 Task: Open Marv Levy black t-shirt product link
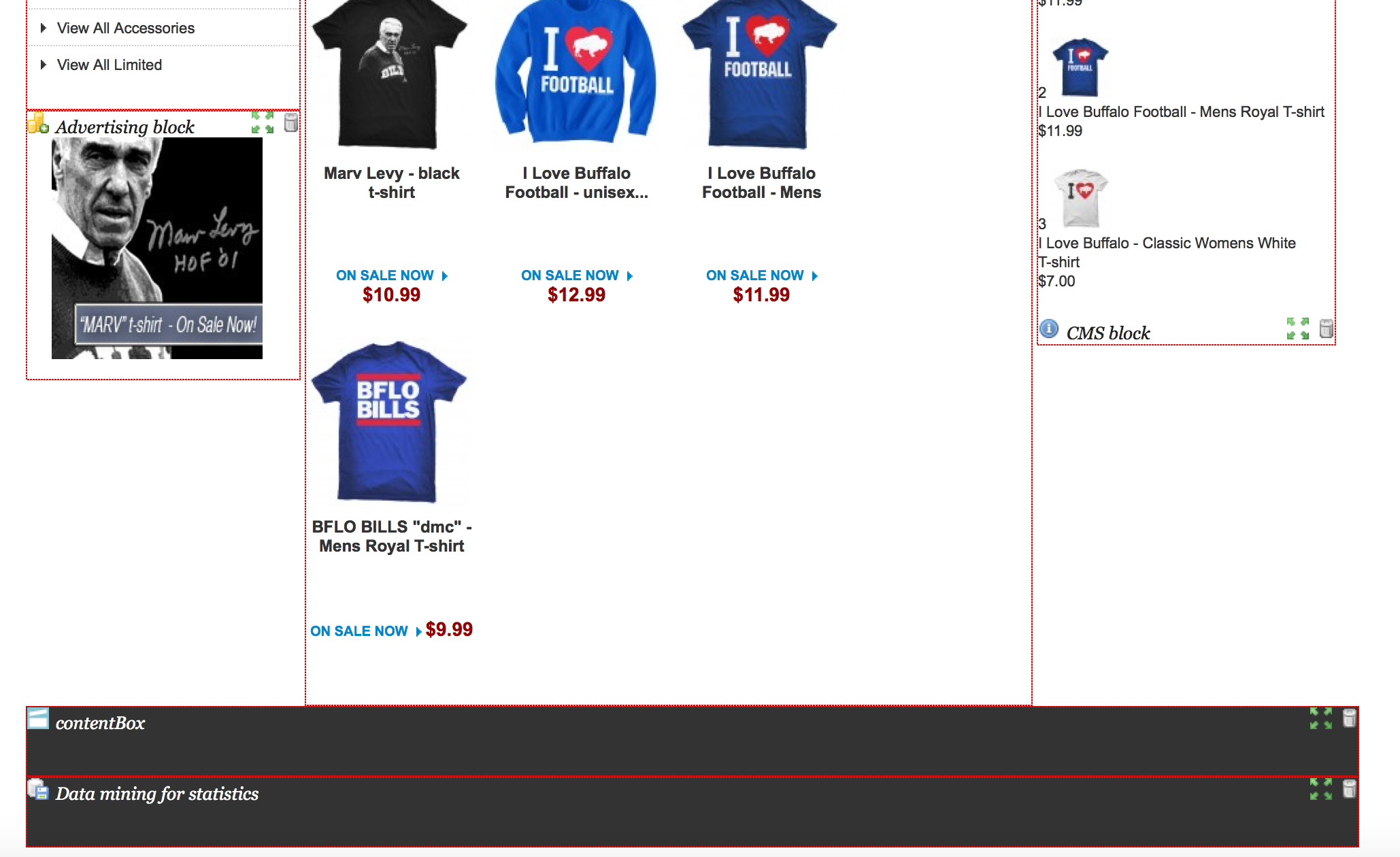[392, 183]
